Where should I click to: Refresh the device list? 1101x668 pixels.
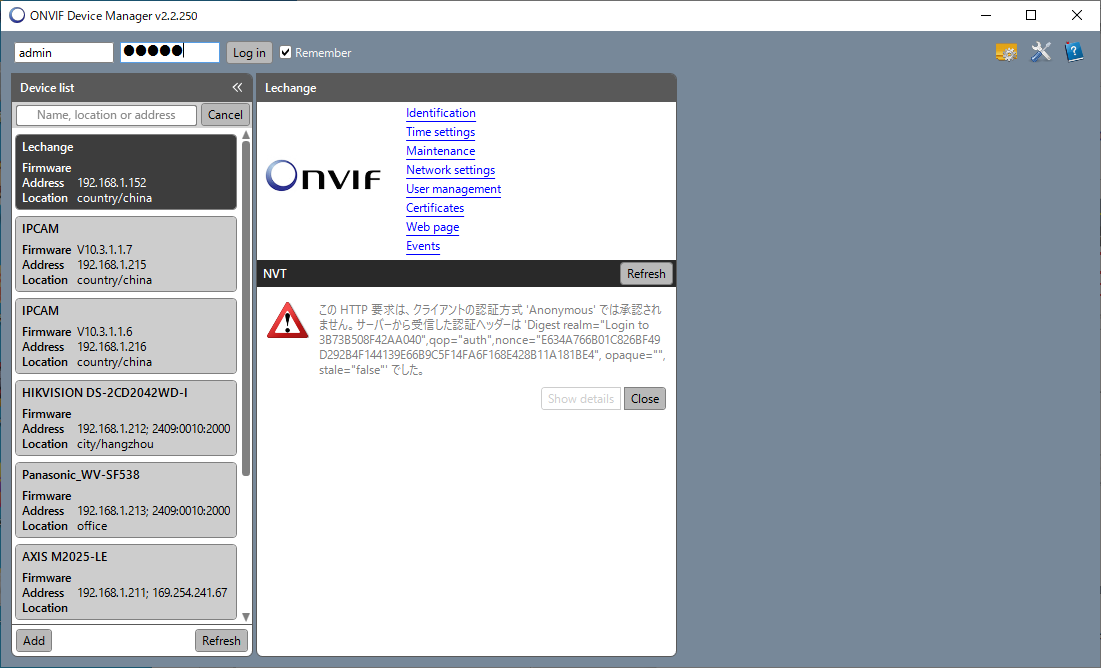pos(221,641)
